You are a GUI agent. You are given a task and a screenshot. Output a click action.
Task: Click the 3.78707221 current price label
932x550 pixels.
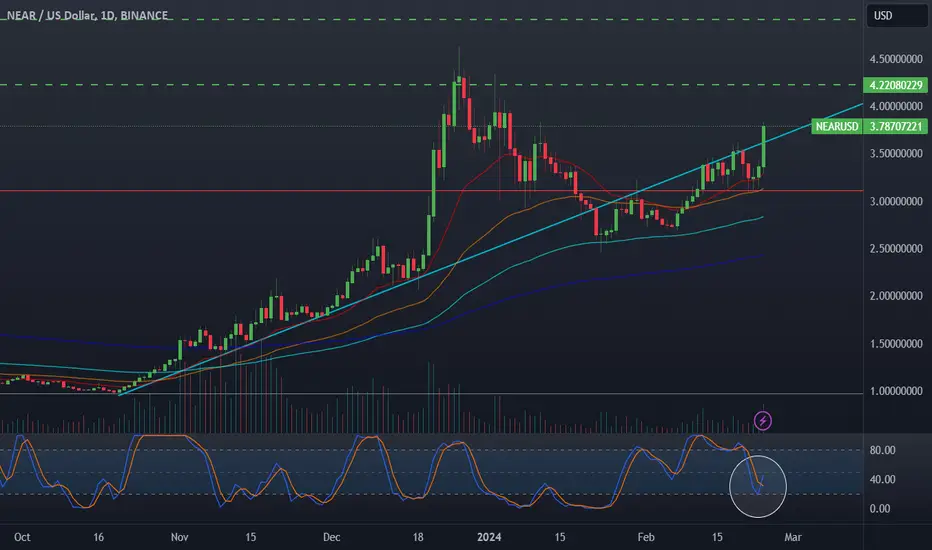[x=895, y=126]
